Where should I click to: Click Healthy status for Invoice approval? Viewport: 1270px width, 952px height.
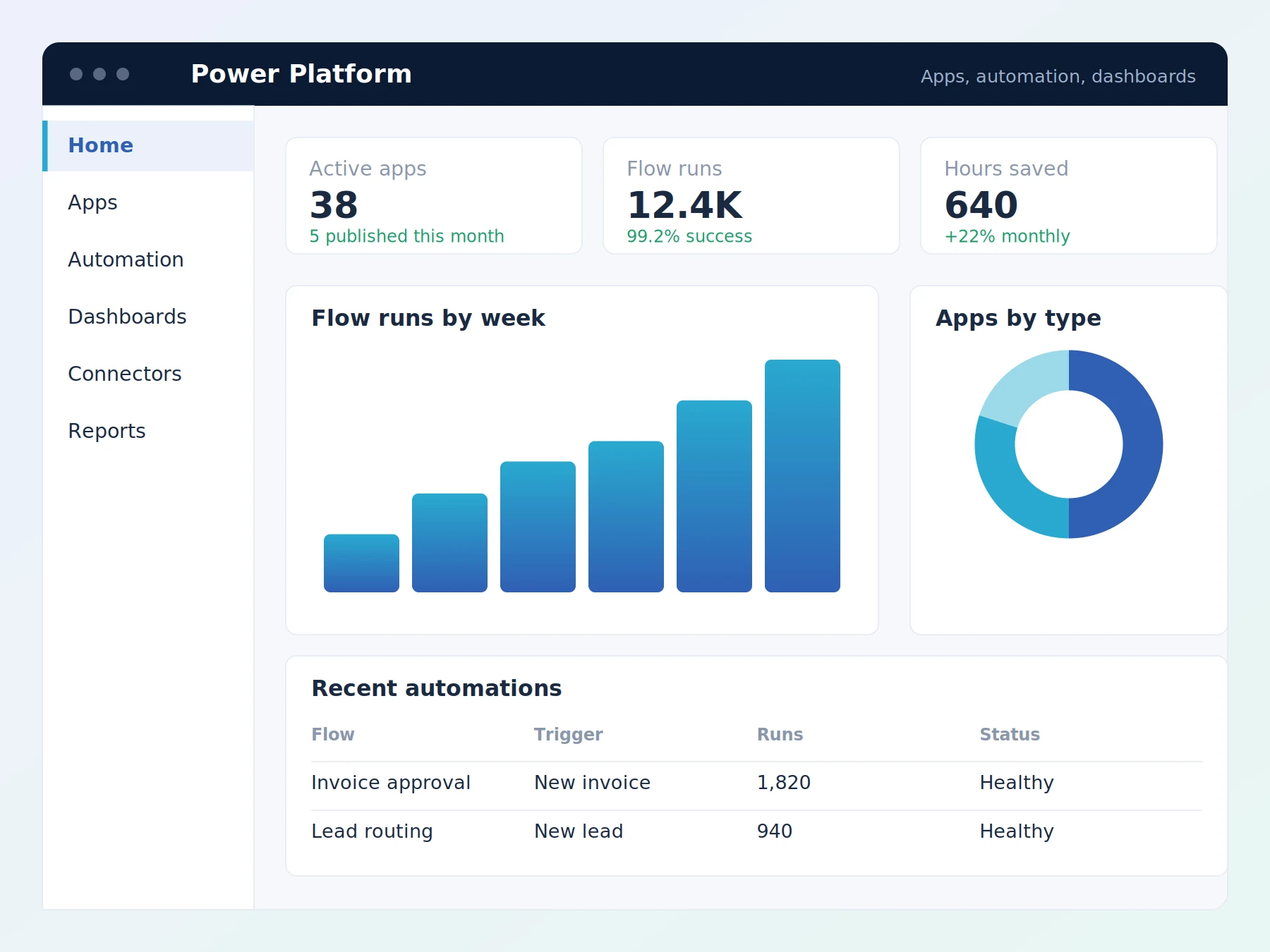coord(1017,783)
